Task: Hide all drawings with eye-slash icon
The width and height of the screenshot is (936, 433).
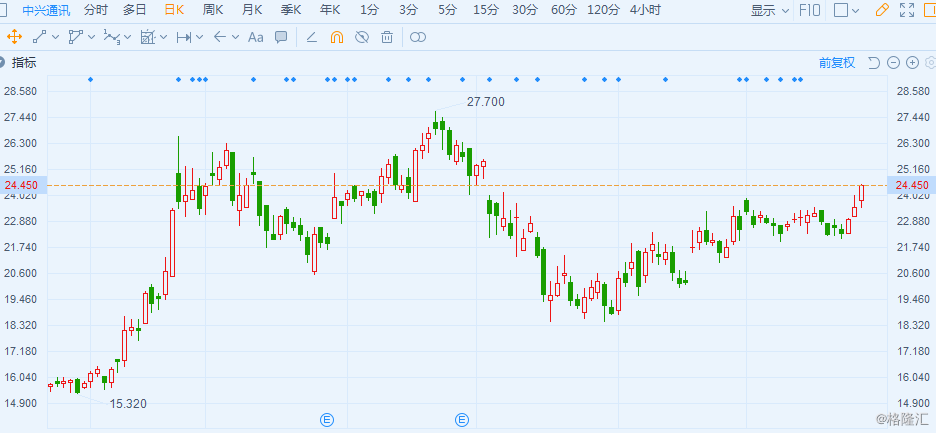Action: click(x=362, y=37)
